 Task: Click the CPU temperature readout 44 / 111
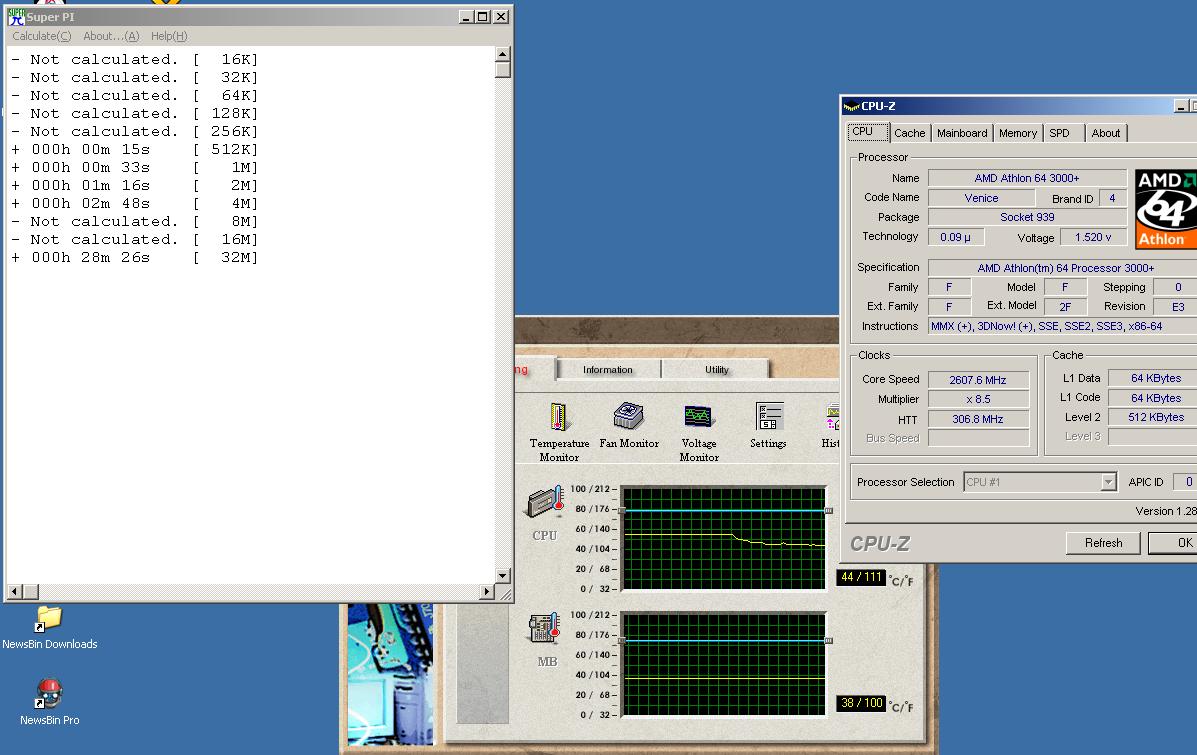[x=861, y=577]
